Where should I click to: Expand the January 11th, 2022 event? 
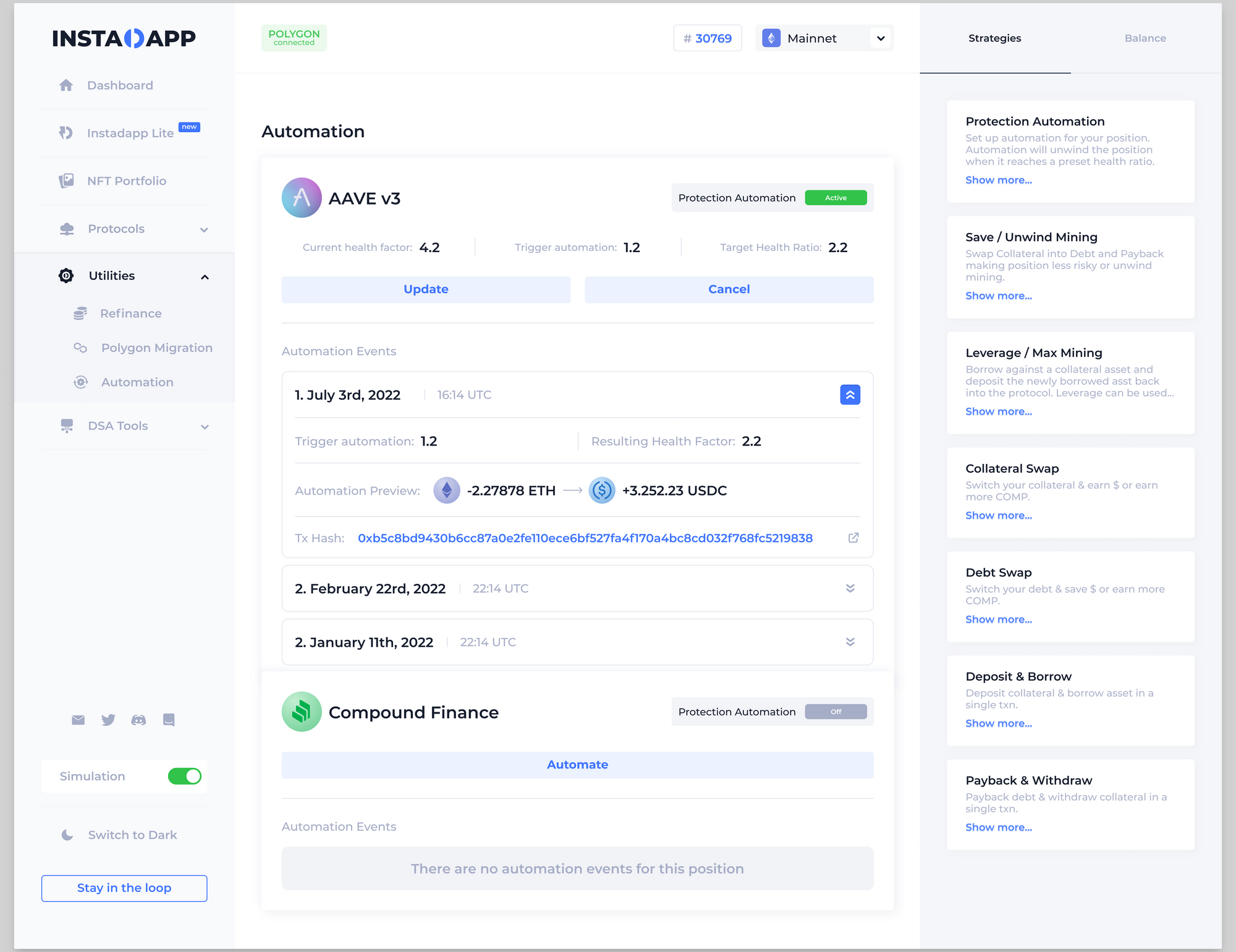pos(850,642)
